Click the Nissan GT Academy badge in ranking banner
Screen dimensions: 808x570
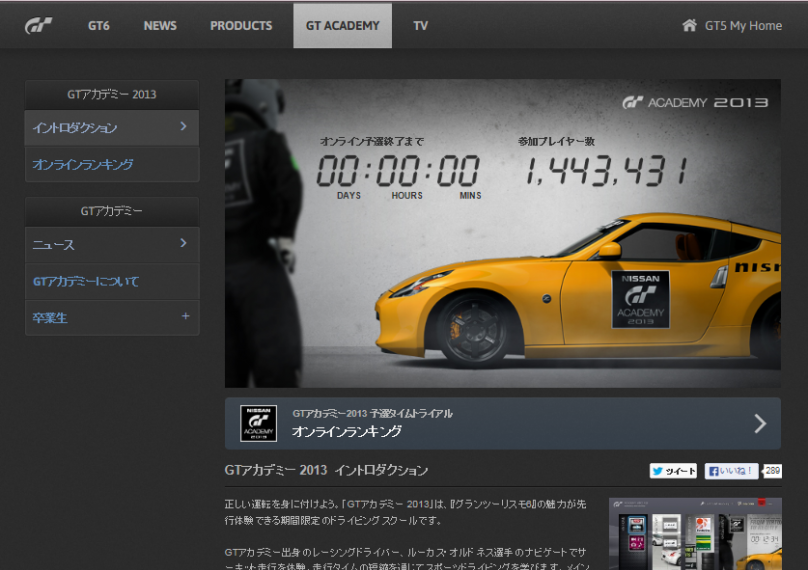258,423
